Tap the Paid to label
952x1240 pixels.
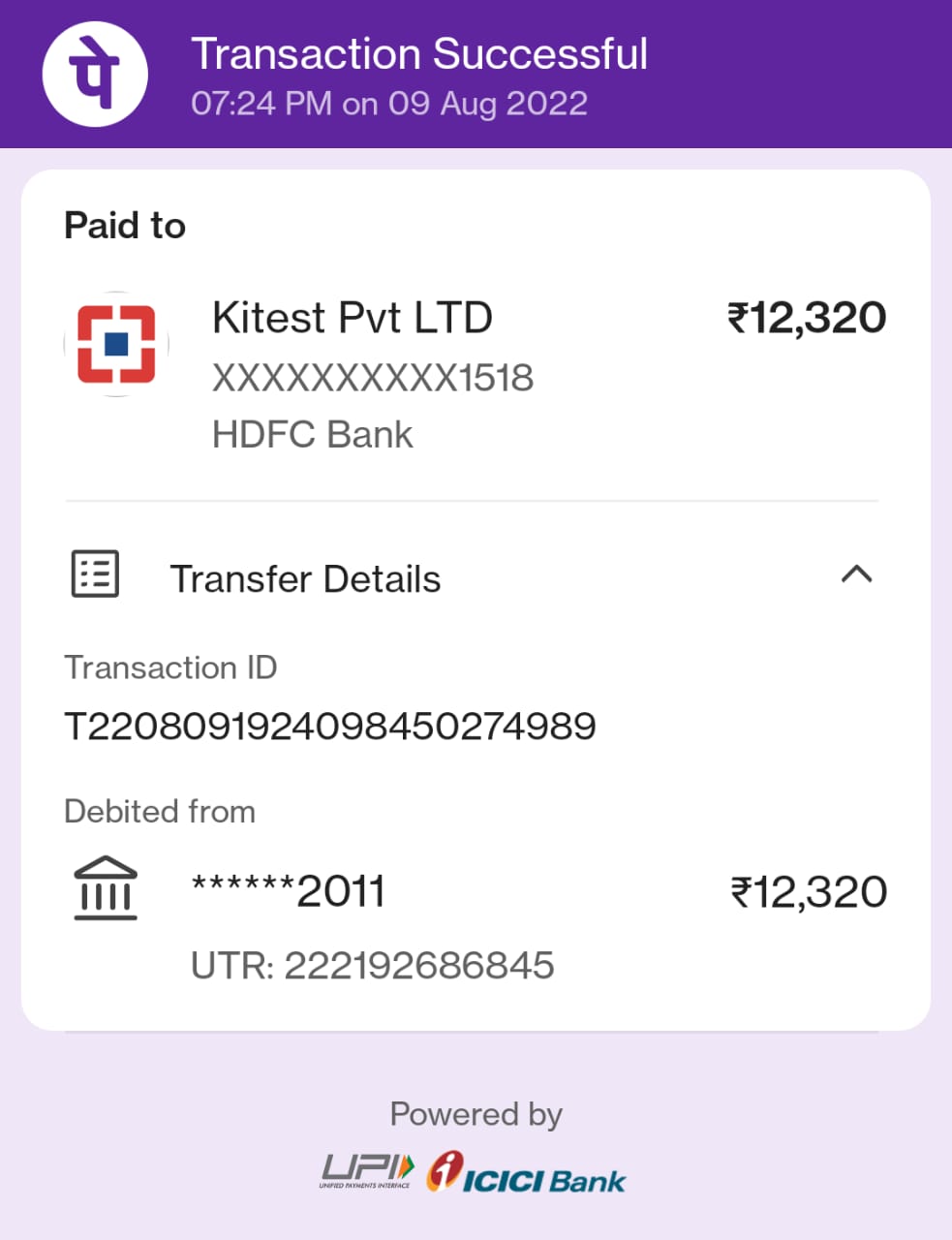click(x=125, y=226)
